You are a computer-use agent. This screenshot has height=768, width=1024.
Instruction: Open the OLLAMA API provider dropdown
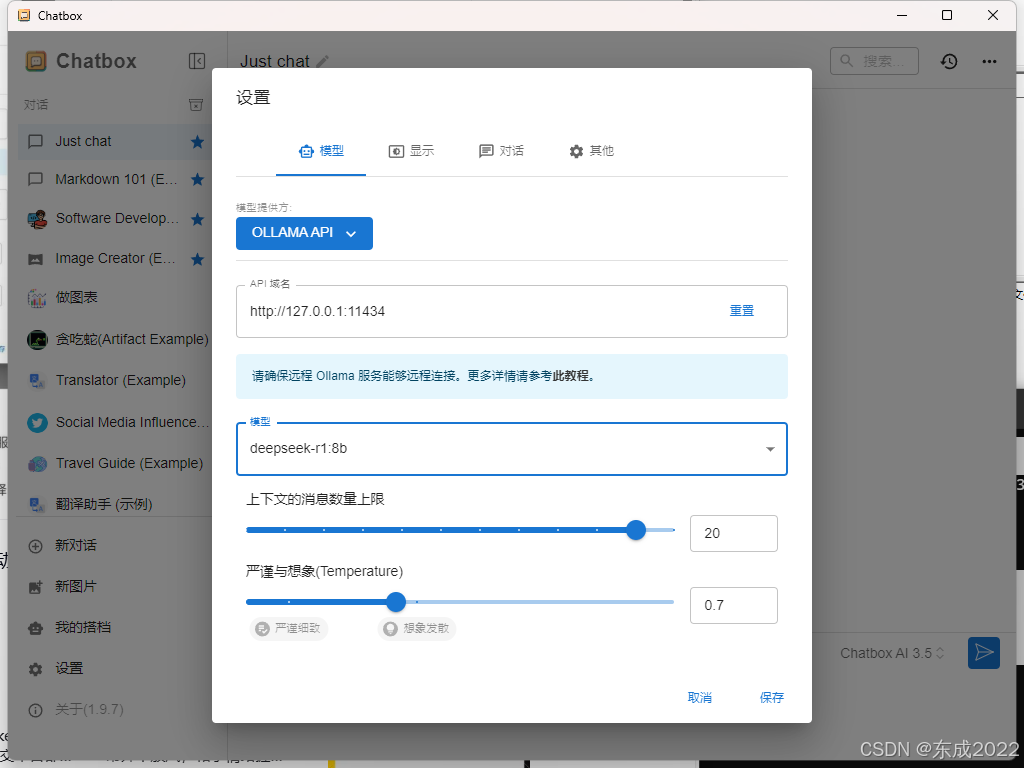[304, 233]
